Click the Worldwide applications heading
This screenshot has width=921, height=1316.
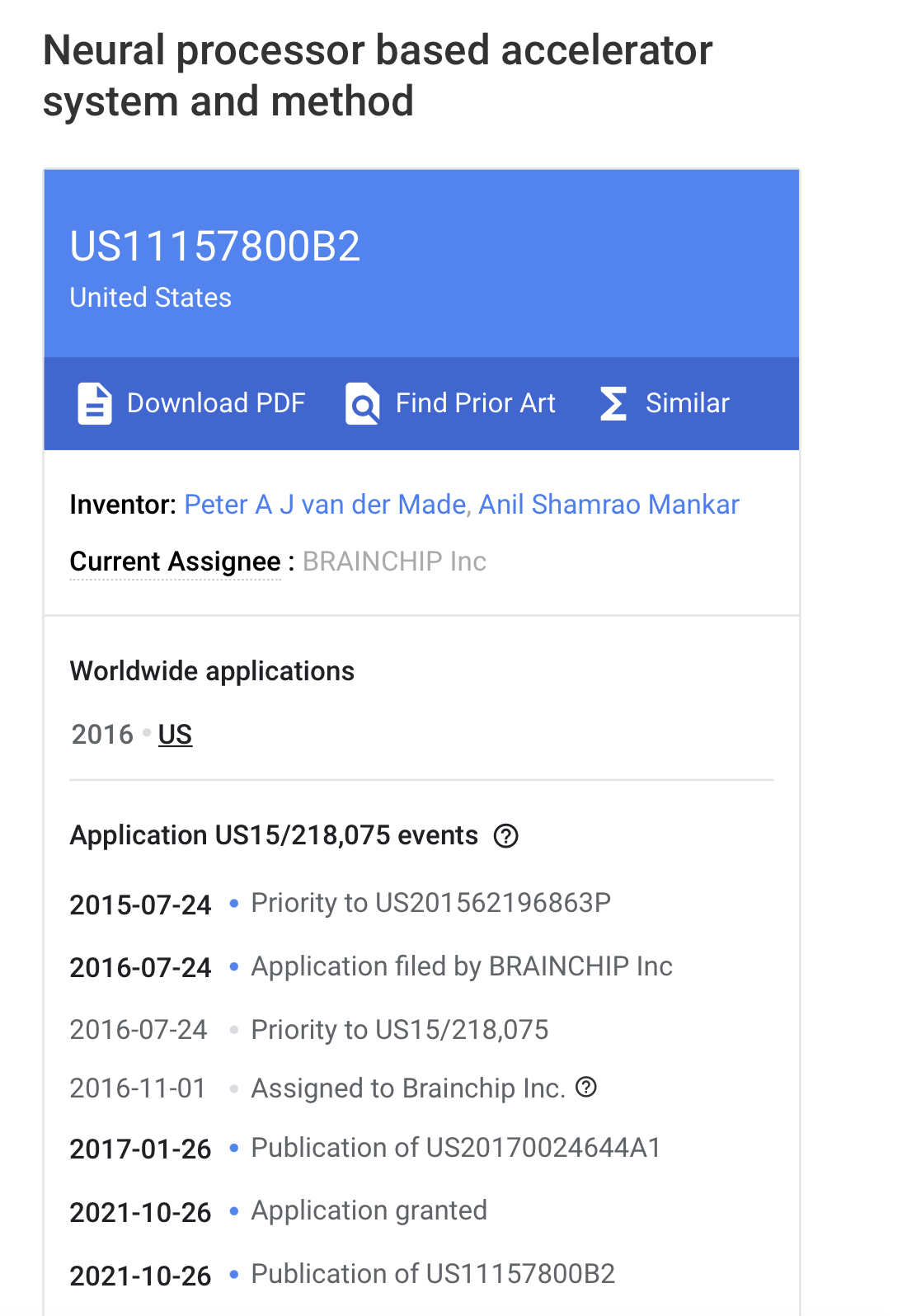point(212,671)
